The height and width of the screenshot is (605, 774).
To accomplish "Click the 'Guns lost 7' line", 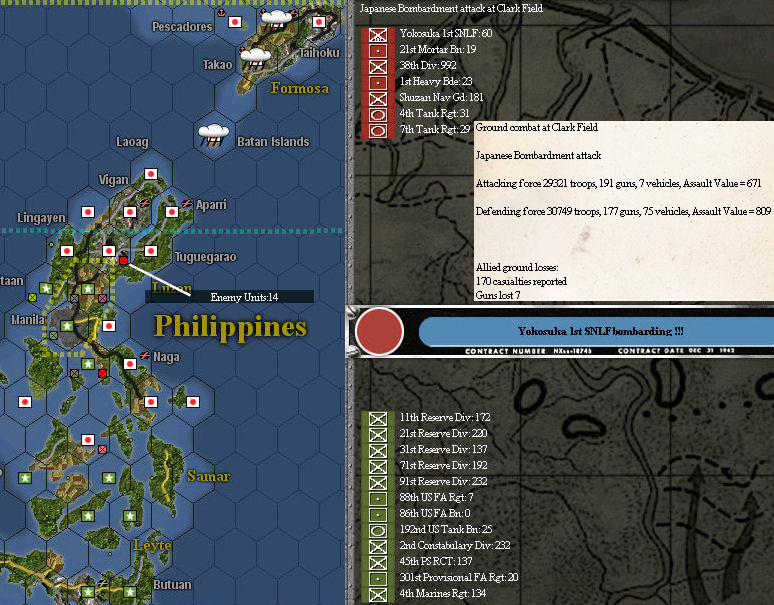I will pos(498,295).
